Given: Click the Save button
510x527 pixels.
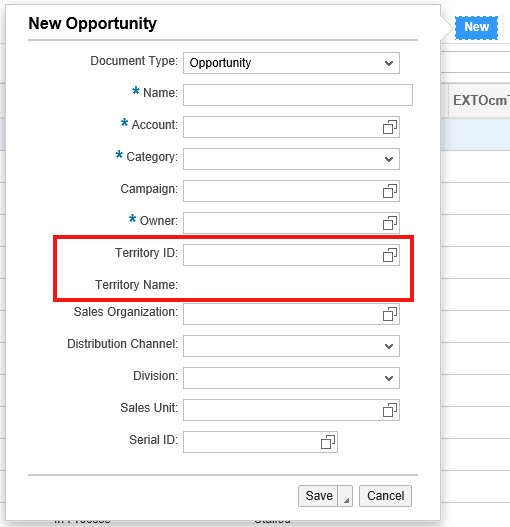Looking at the screenshot, I should [318, 496].
